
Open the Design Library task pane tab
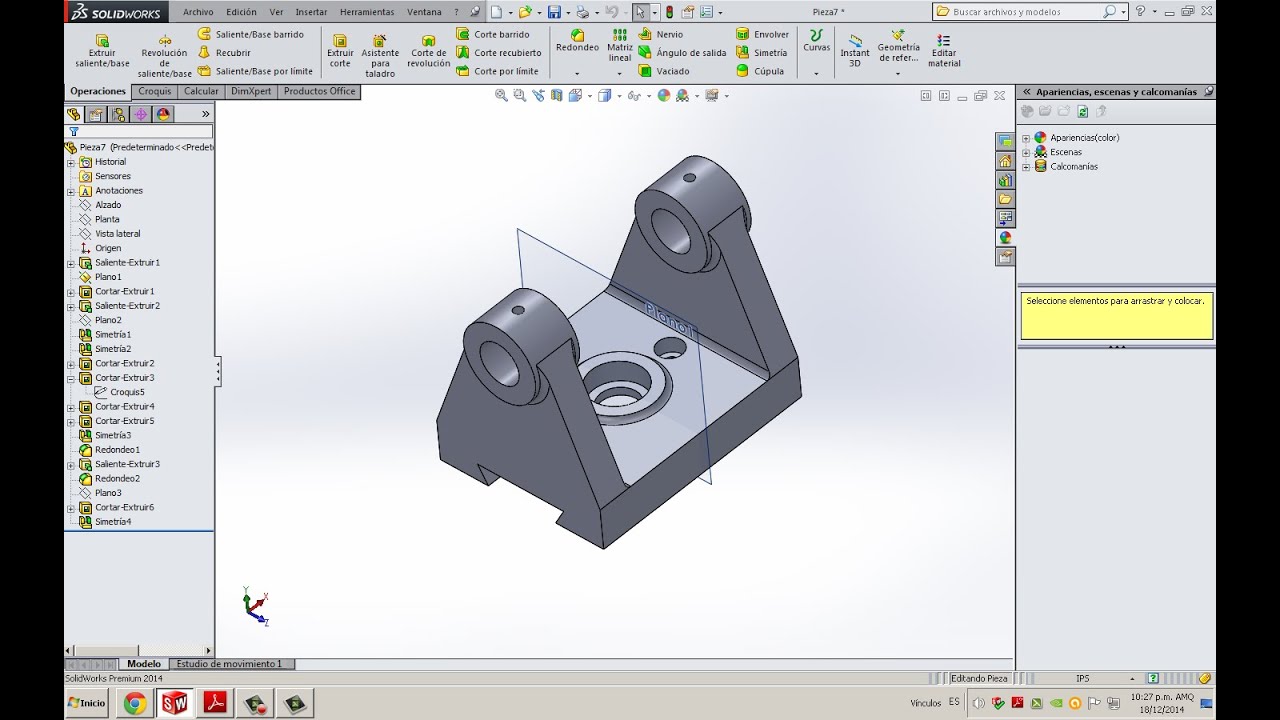(x=1005, y=180)
